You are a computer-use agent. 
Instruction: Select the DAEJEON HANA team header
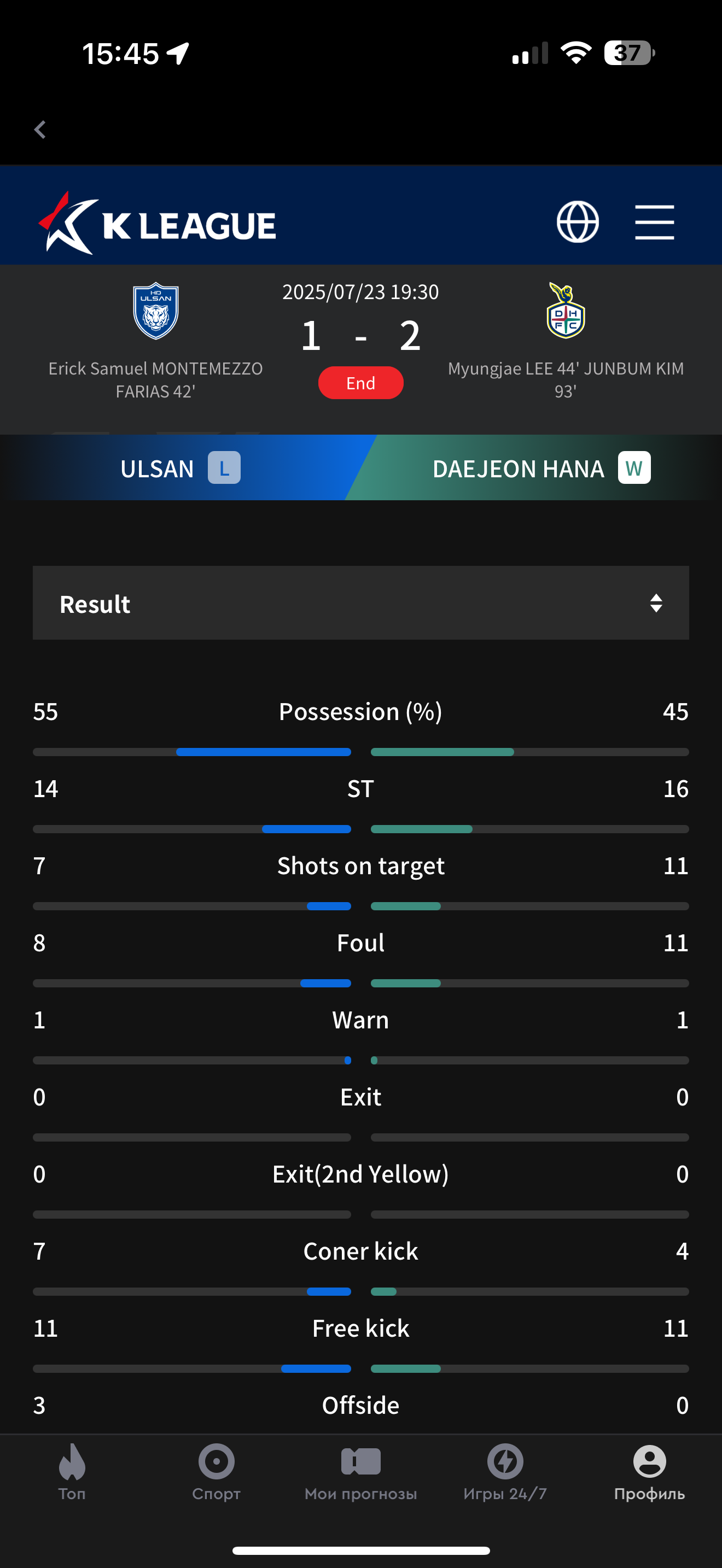pos(518,469)
